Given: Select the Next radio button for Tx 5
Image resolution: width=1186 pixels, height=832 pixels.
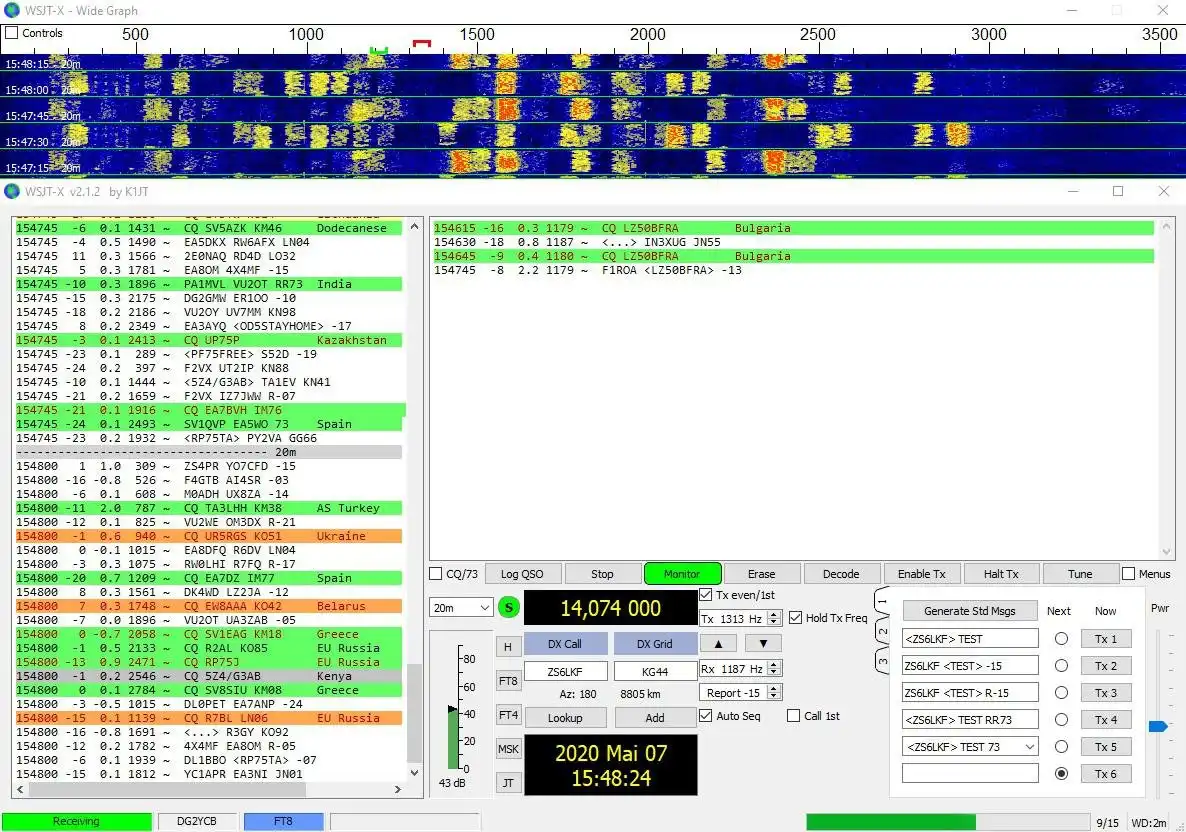Looking at the screenshot, I should pyautogui.click(x=1061, y=747).
